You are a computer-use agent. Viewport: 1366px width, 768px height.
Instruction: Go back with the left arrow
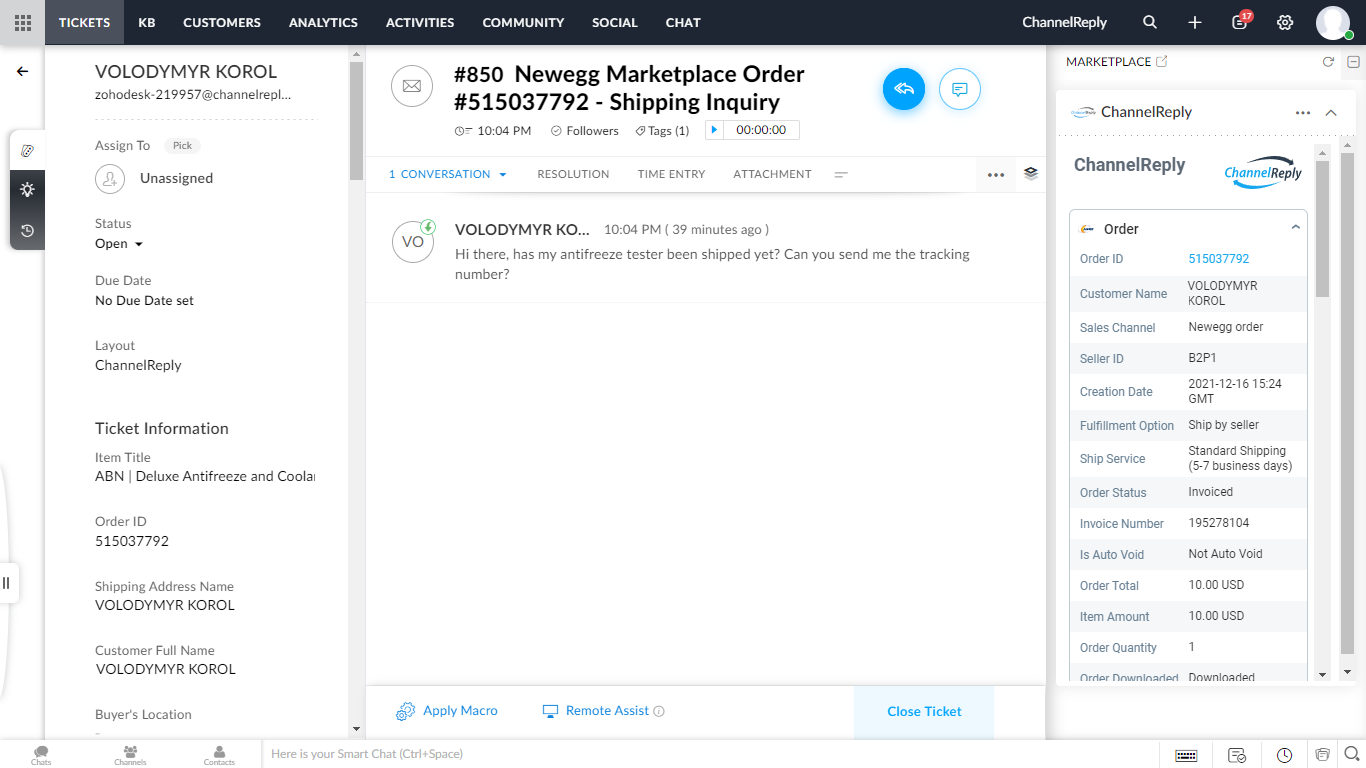pyautogui.click(x=22, y=71)
